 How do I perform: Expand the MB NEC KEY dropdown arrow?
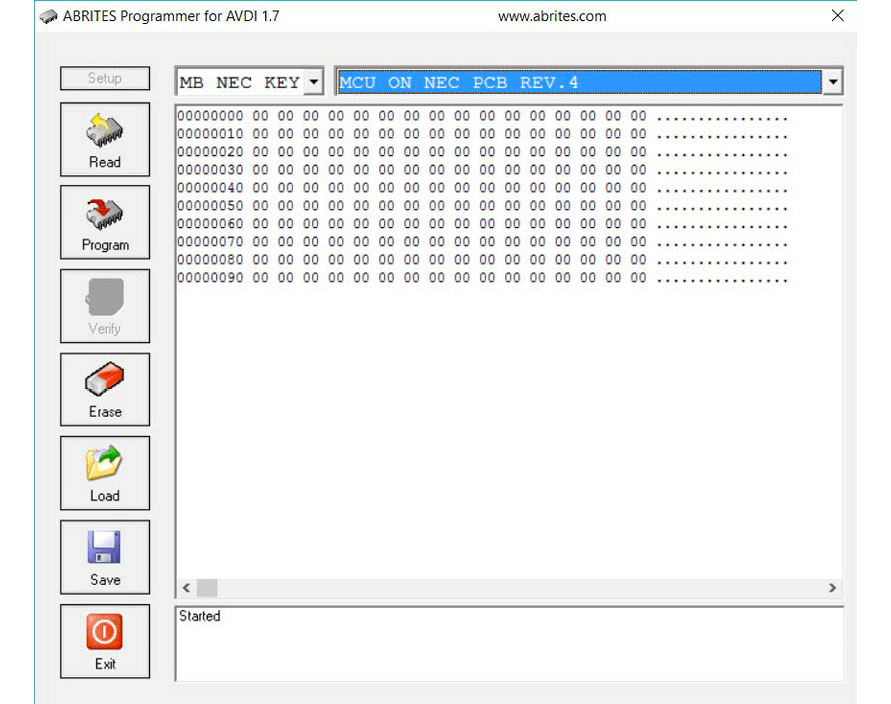click(314, 82)
